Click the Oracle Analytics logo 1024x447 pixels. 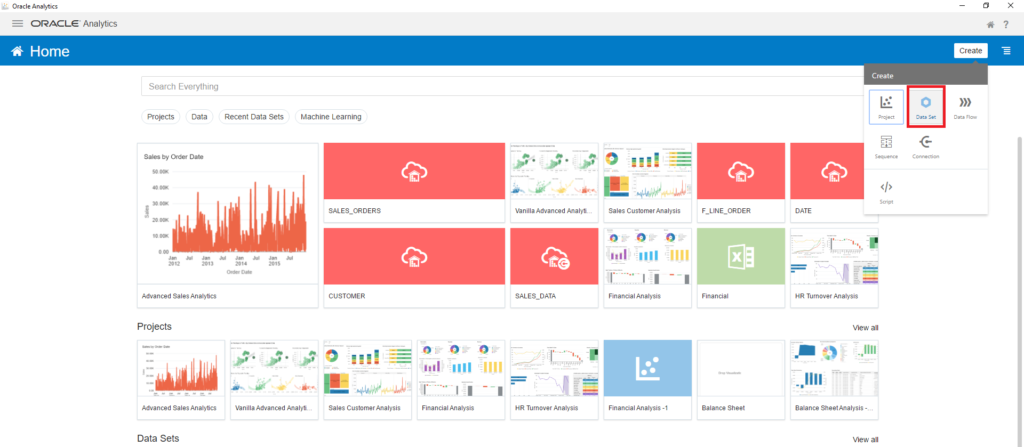coord(74,24)
